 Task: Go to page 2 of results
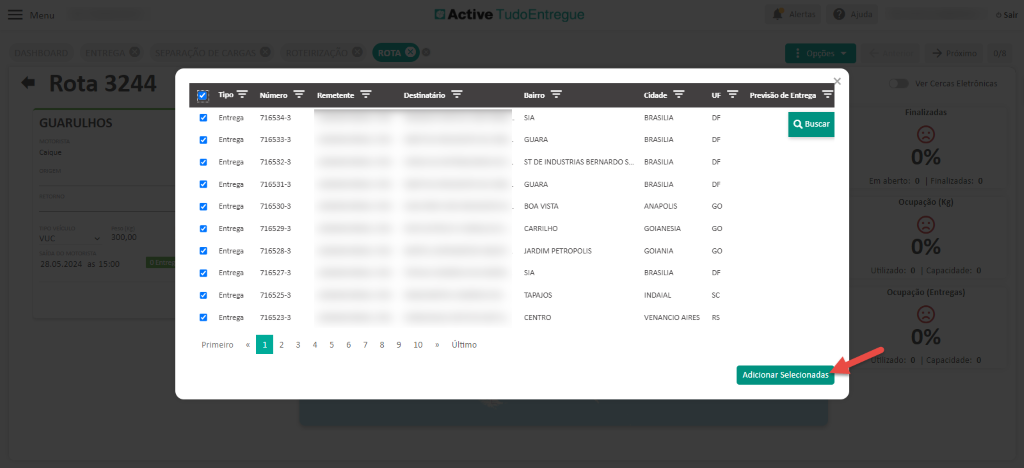281,345
